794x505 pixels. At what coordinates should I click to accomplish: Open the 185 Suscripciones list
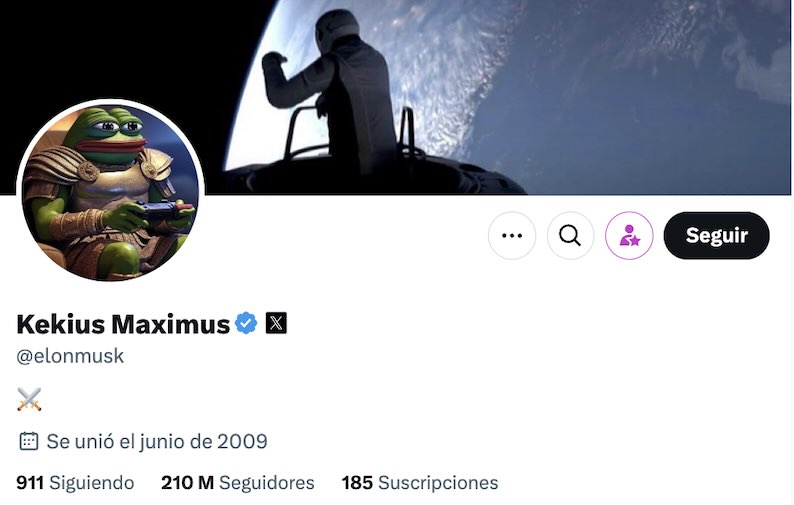[x=420, y=483]
